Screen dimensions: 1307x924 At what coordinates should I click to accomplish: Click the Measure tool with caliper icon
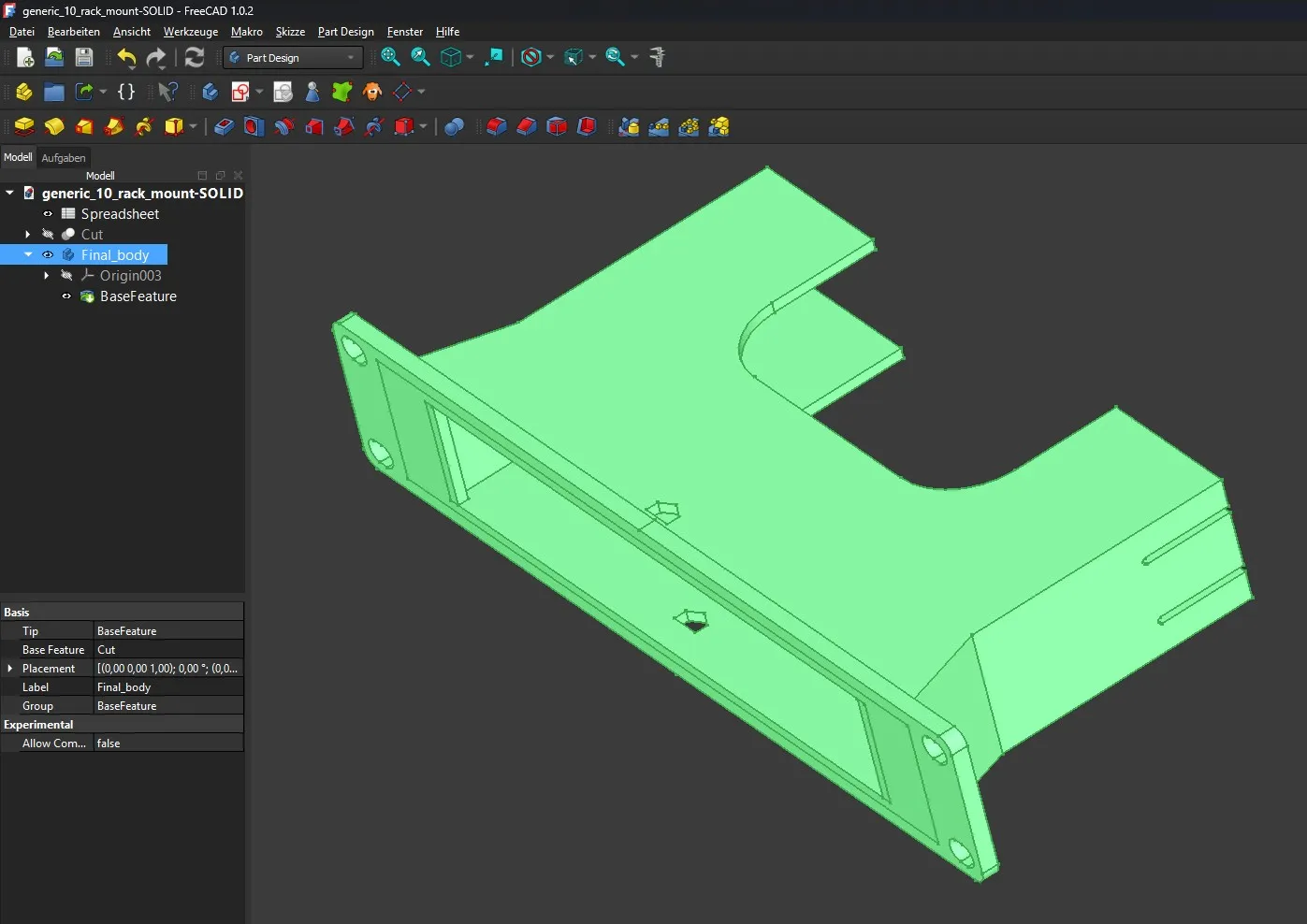coord(658,57)
